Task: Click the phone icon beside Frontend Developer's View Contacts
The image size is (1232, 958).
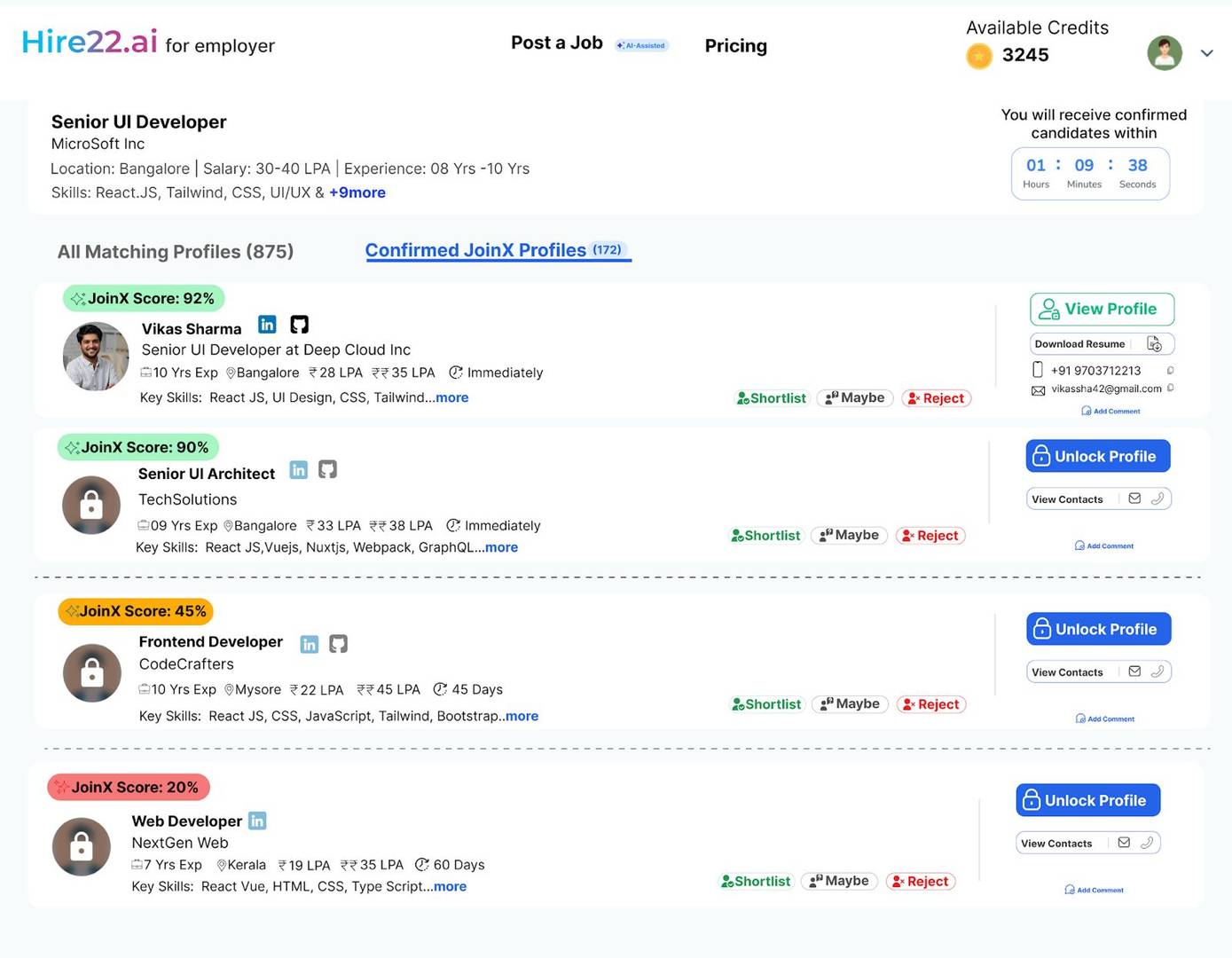Action: coord(1157,671)
